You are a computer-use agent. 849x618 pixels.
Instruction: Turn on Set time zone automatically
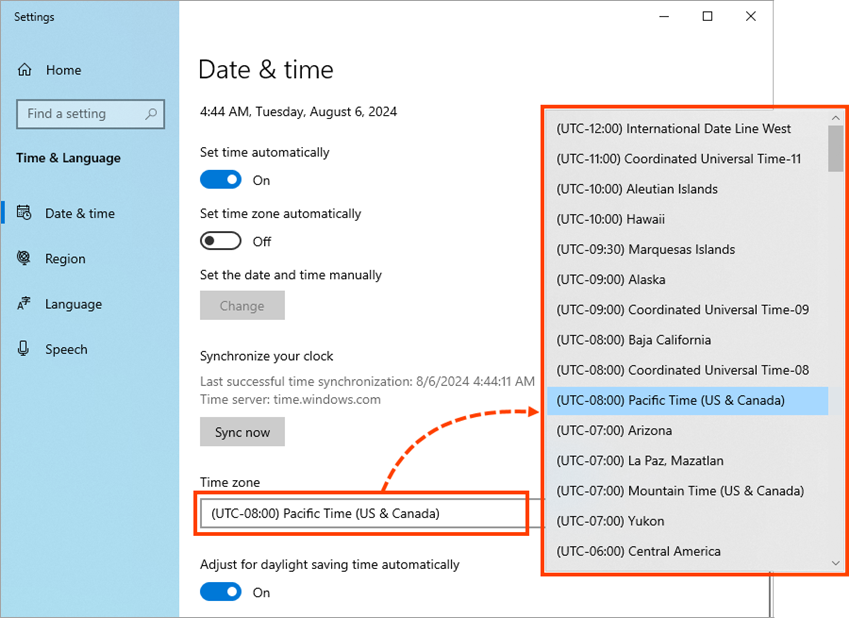point(220,241)
